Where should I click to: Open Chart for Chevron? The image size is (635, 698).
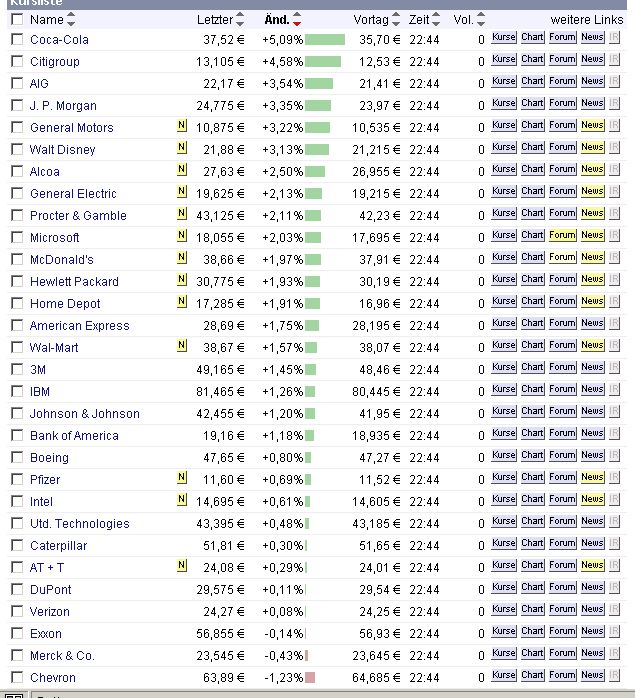(533, 675)
